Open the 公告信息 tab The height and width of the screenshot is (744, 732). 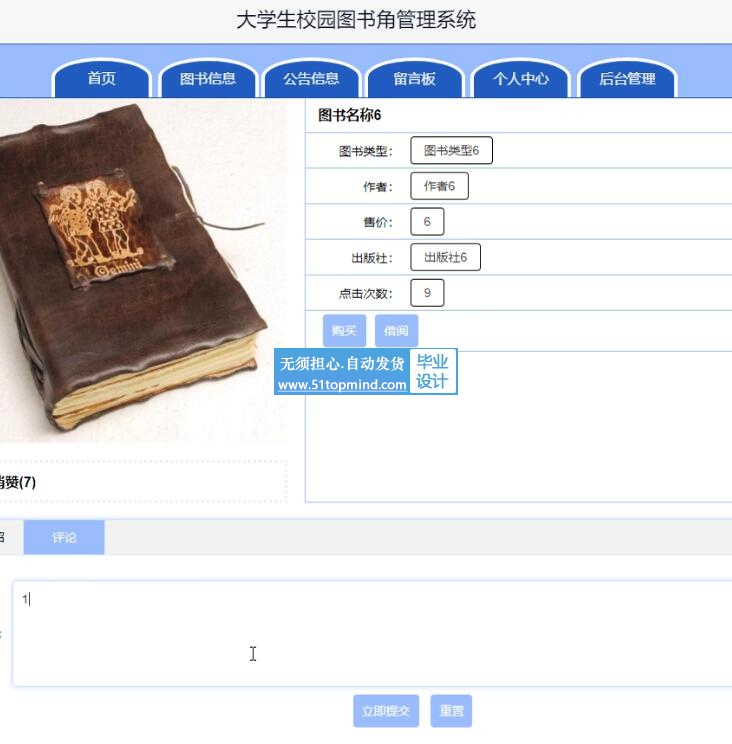coord(311,79)
